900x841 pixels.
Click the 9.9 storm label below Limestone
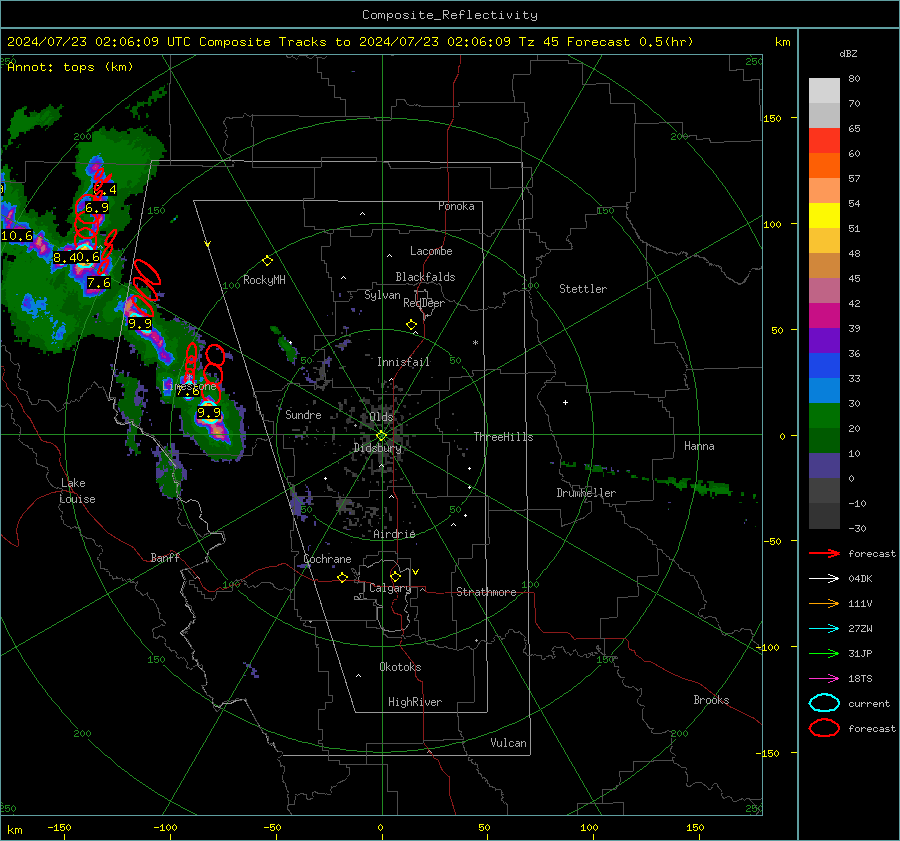(x=209, y=413)
